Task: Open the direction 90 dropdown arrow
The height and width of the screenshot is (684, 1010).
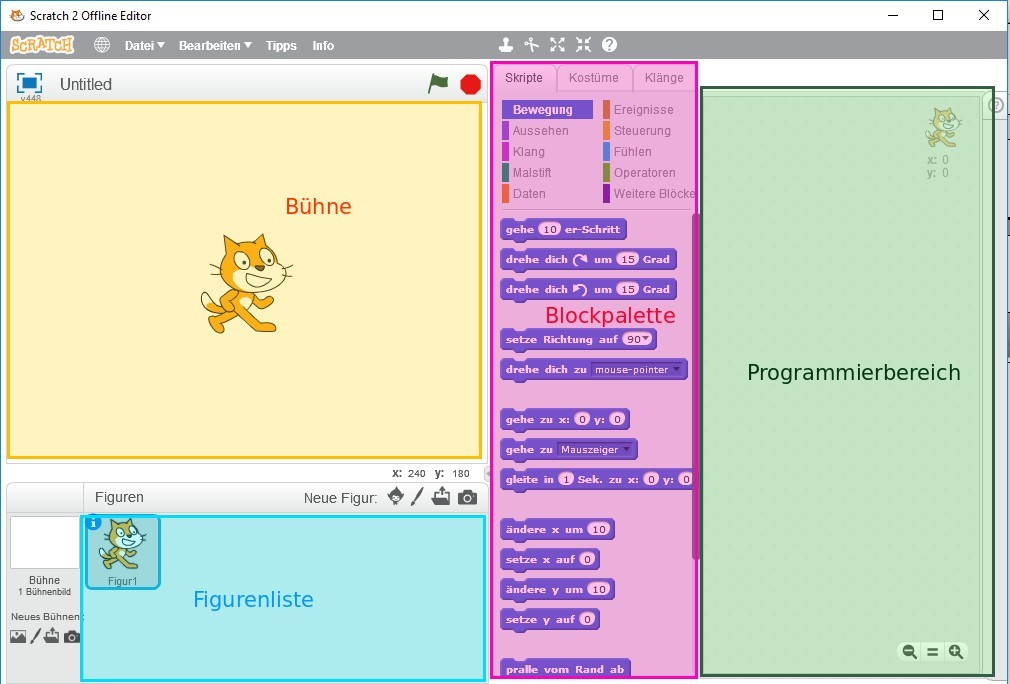Action: (x=646, y=338)
